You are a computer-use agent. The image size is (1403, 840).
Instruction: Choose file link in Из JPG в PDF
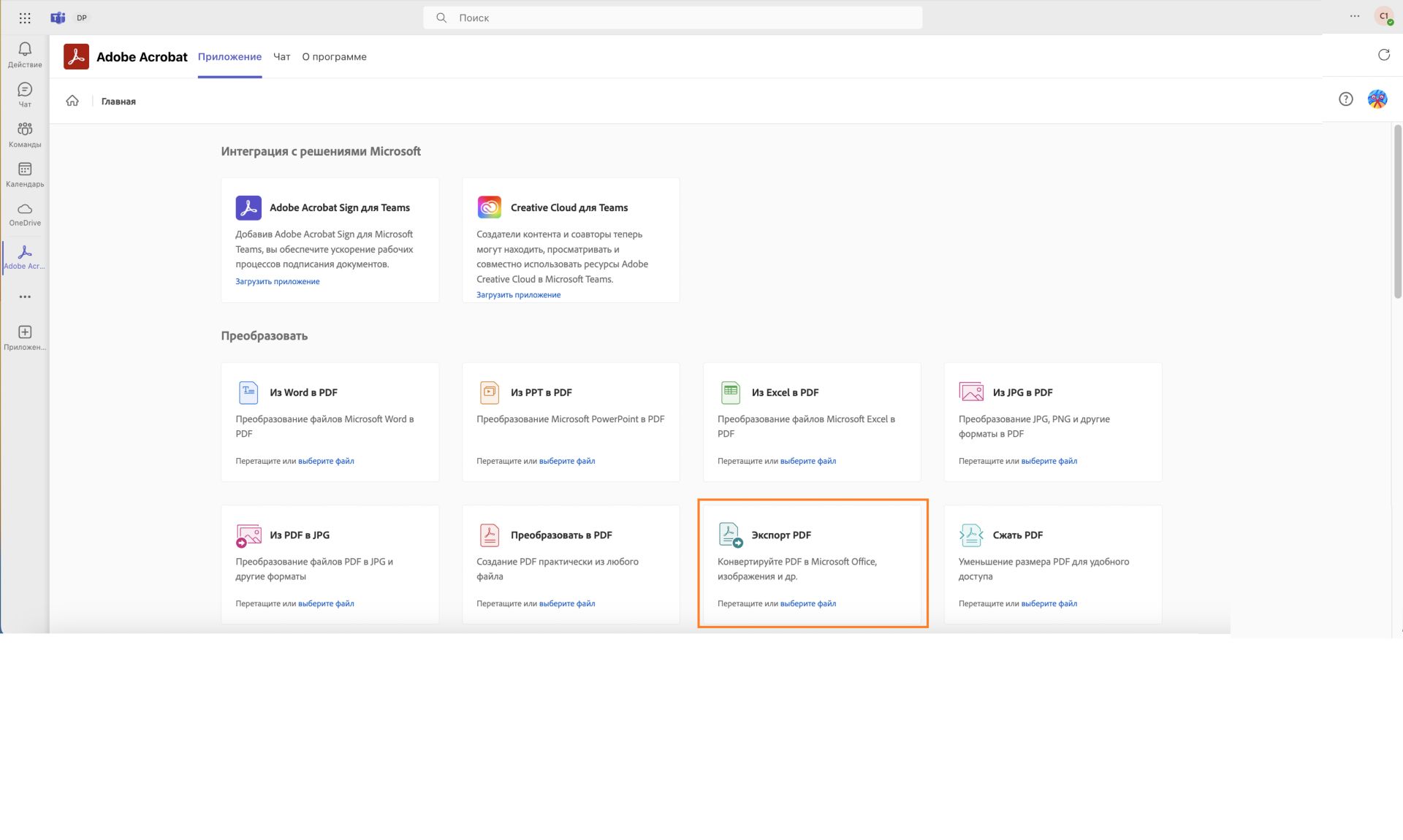[x=1049, y=461]
